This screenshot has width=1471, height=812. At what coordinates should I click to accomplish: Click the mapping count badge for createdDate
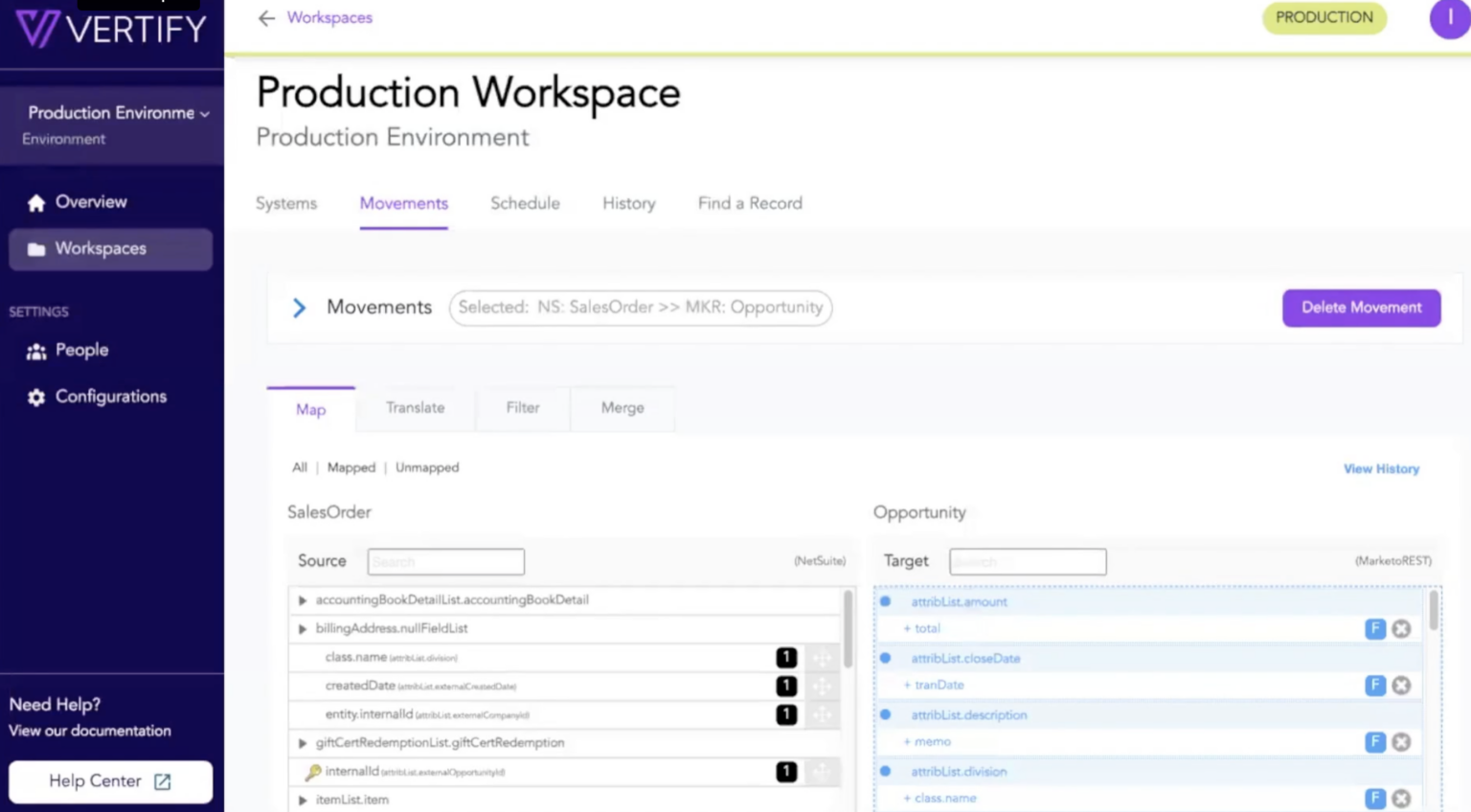[x=786, y=687]
